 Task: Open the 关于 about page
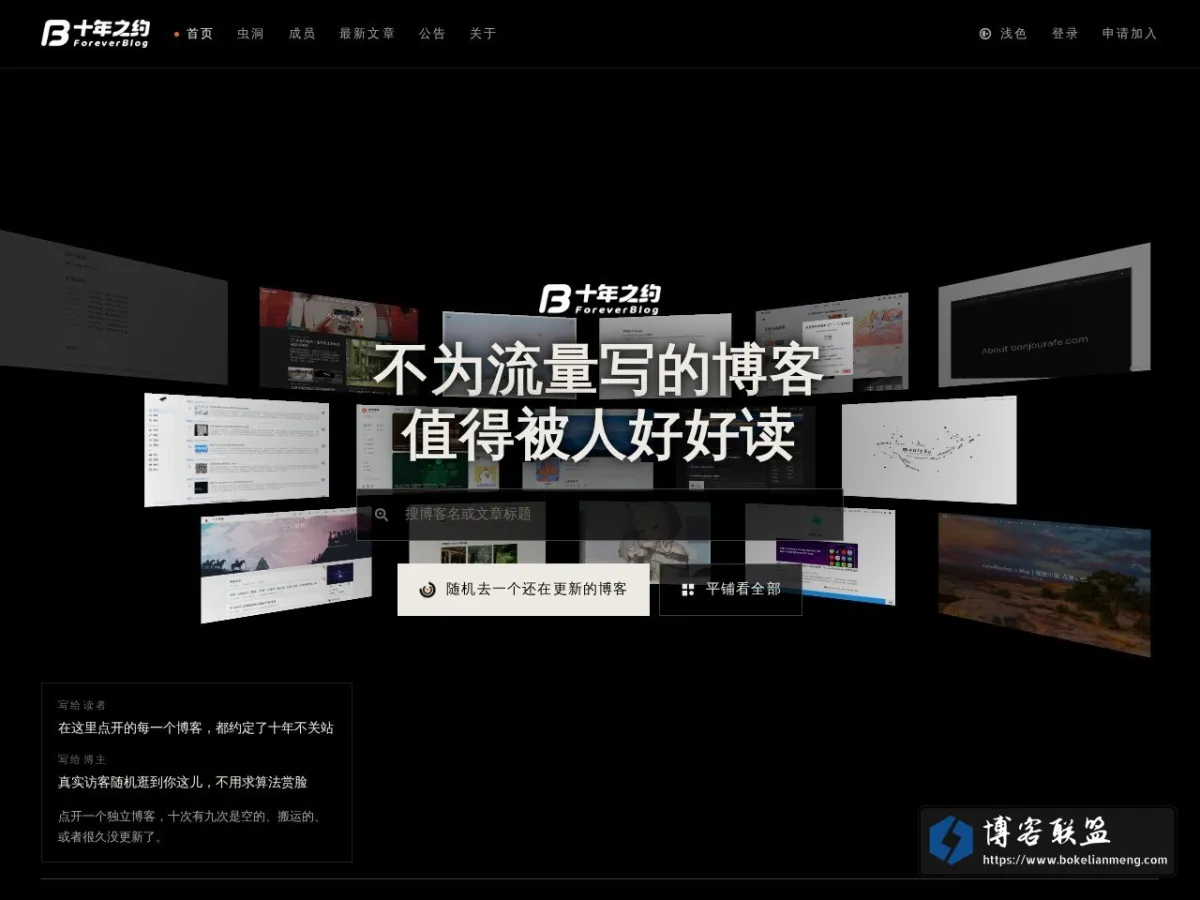(483, 34)
